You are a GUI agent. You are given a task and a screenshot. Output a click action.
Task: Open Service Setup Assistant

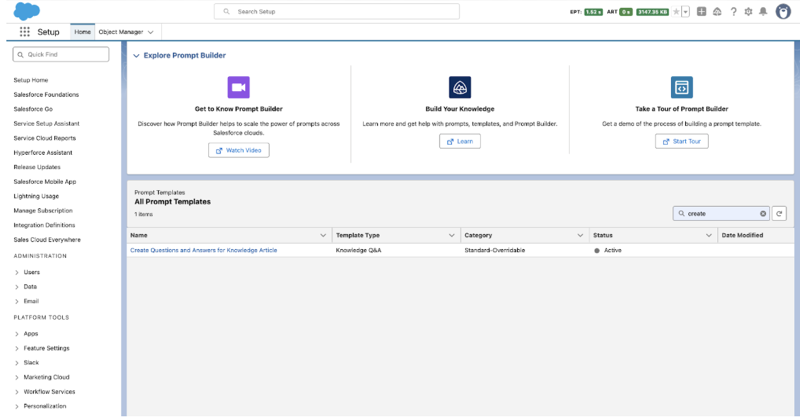pyautogui.click(x=46, y=124)
